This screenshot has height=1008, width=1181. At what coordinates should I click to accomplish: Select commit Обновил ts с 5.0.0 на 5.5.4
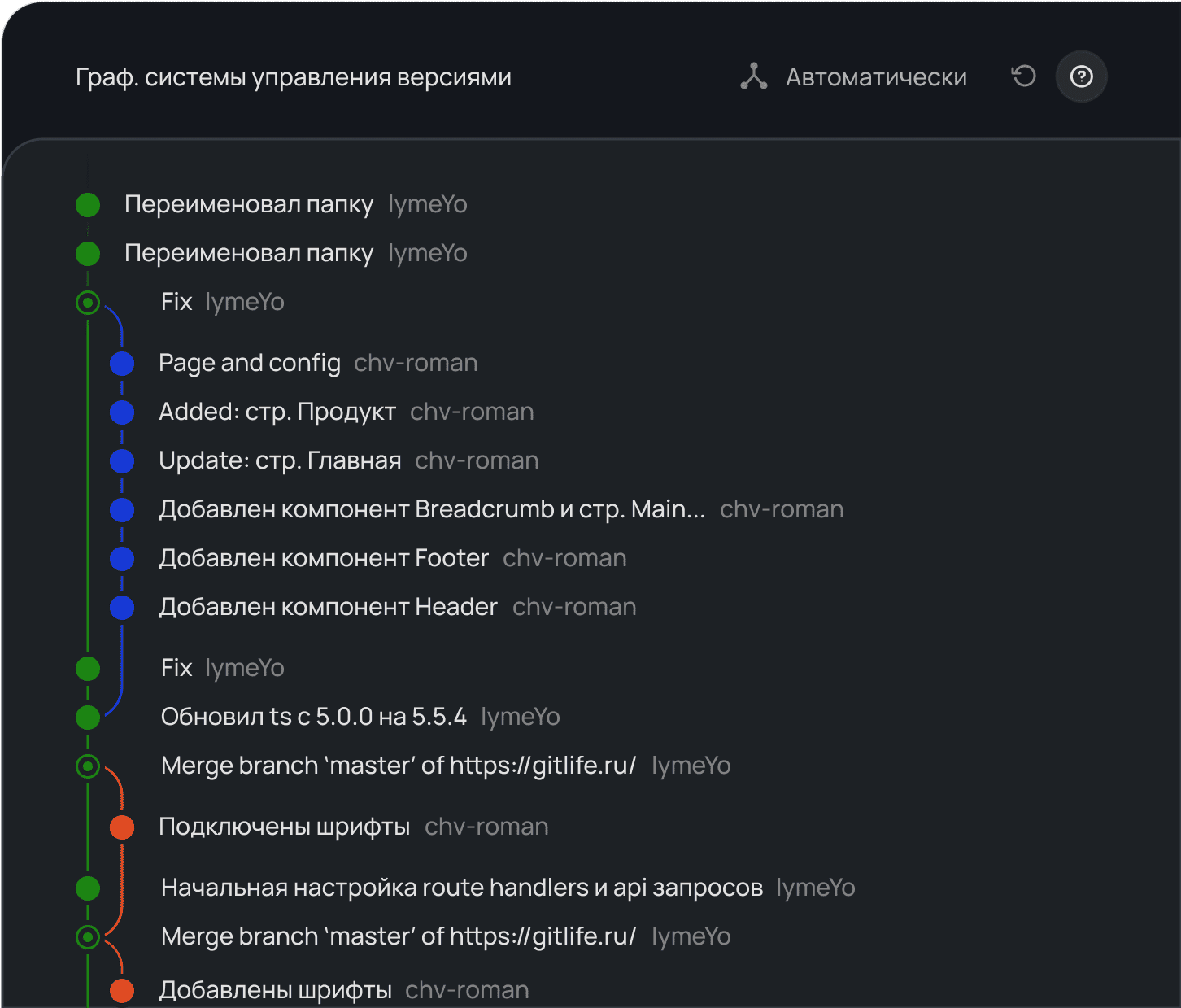point(314,717)
